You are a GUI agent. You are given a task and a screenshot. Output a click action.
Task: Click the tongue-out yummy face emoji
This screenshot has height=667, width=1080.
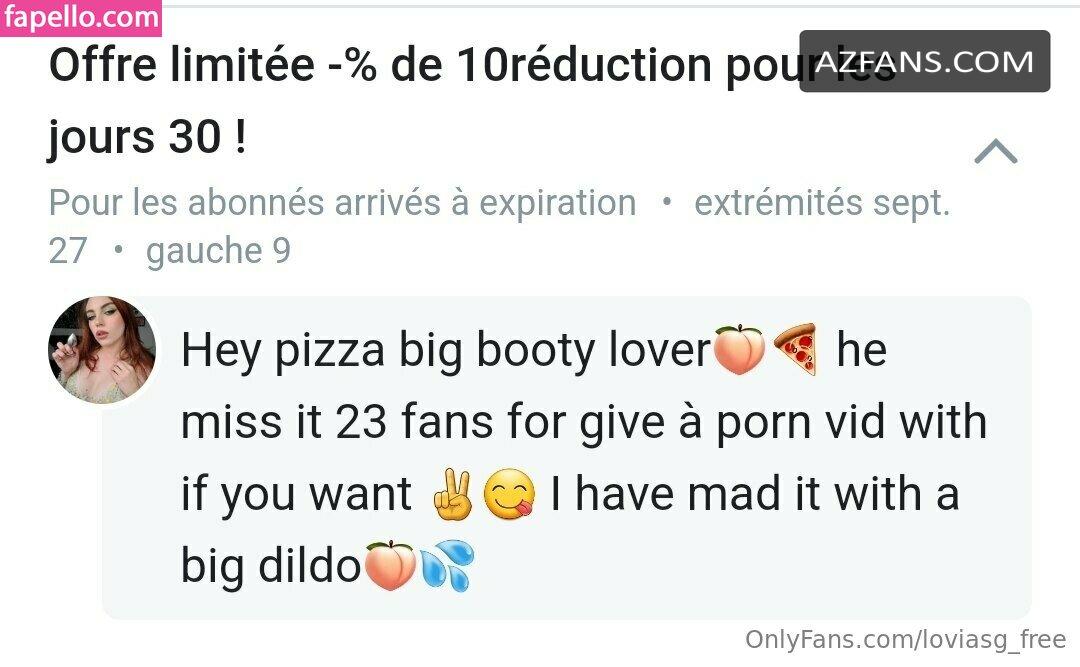pyautogui.click(x=509, y=495)
